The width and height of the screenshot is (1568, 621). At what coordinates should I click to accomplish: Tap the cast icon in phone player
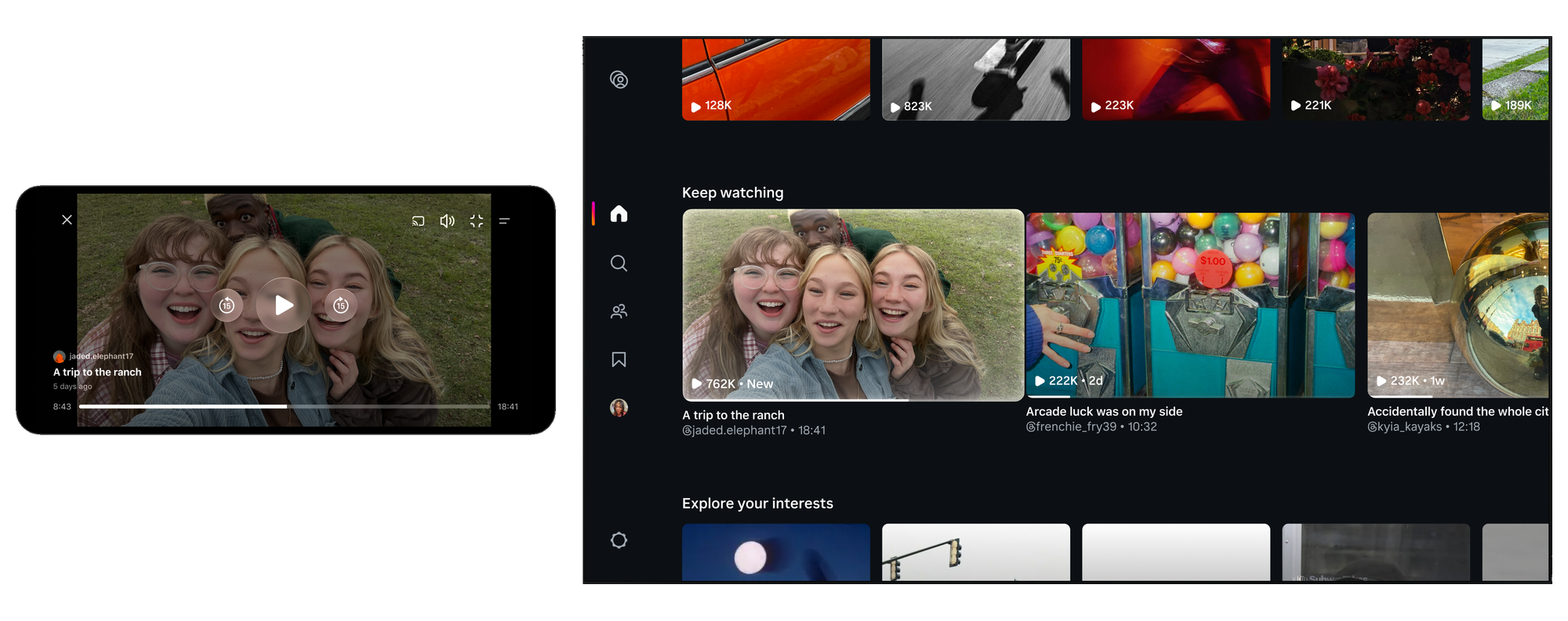tap(418, 221)
